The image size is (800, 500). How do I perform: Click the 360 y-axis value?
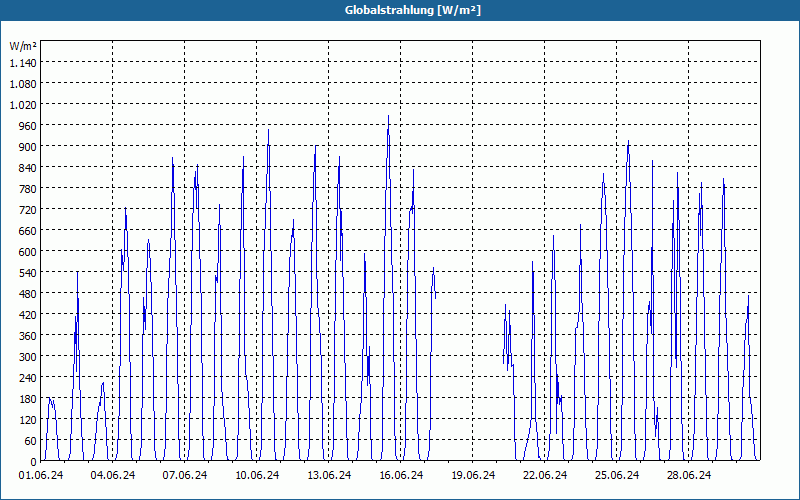click(x=28, y=335)
